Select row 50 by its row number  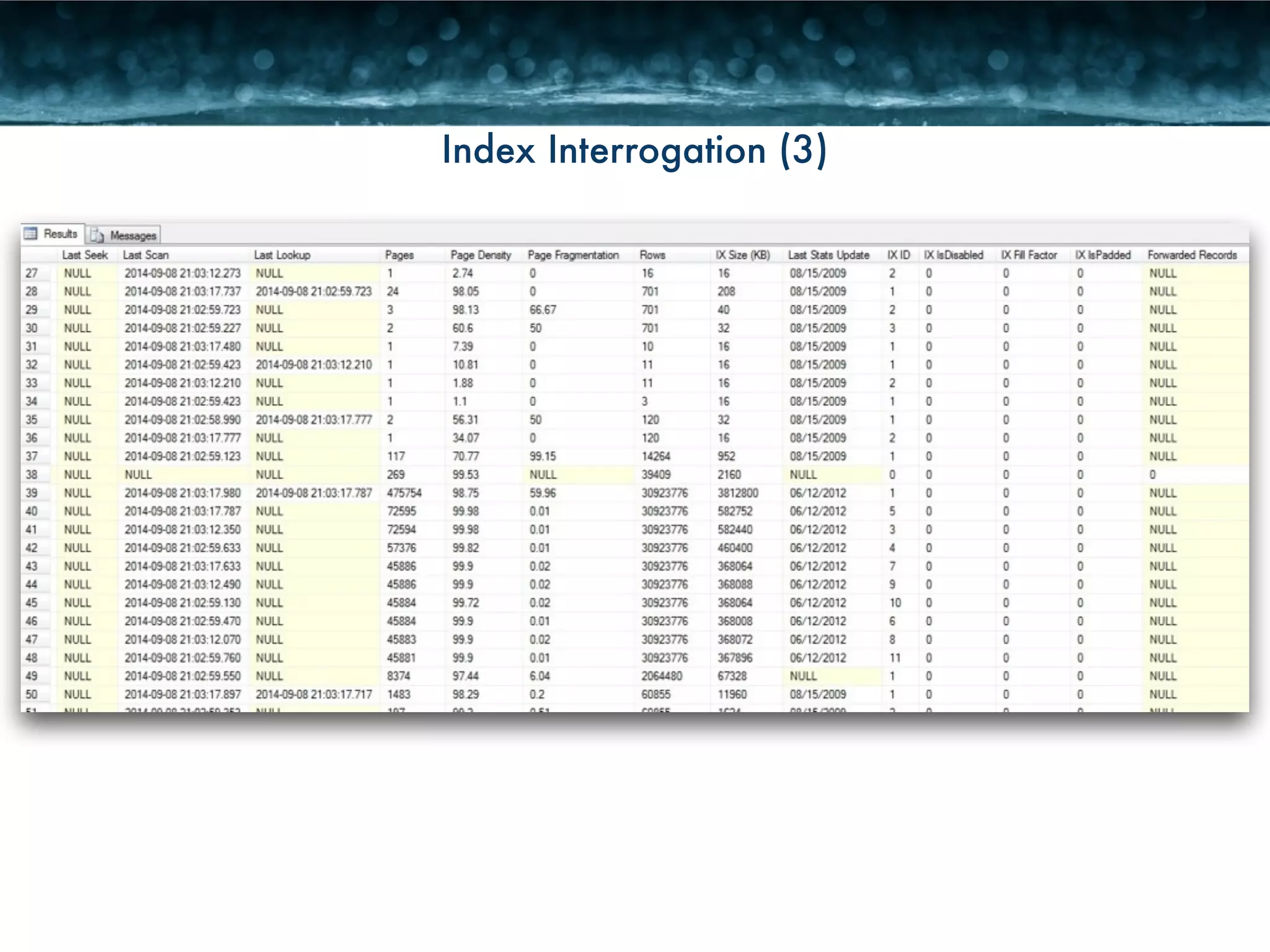pyautogui.click(x=32, y=695)
